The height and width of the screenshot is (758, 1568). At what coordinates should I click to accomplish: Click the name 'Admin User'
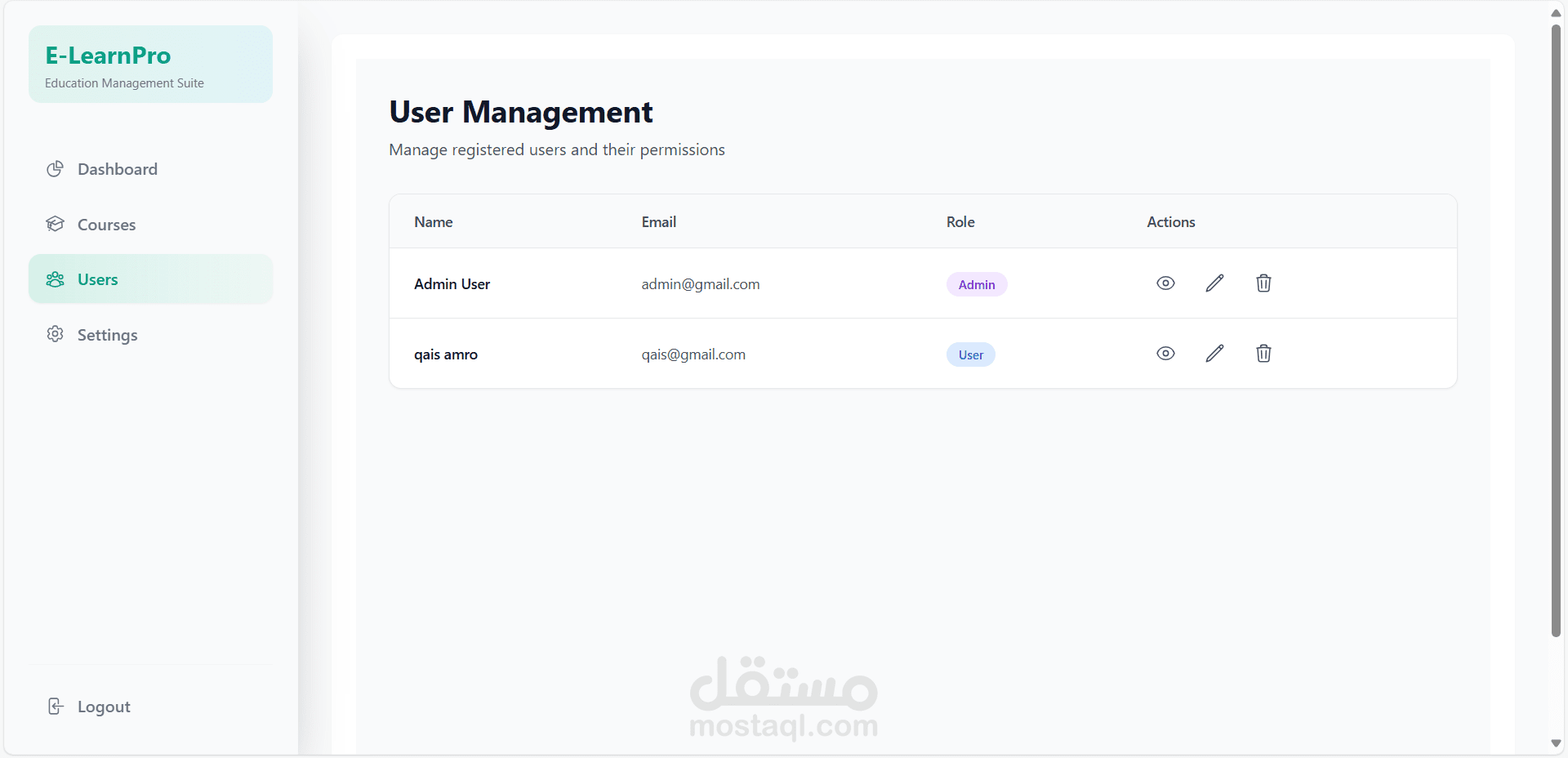pyautogui.click(x=452, y=284)
